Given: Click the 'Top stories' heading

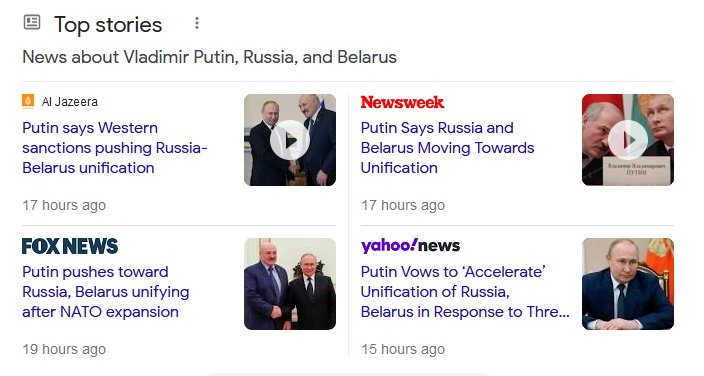Looking at the screenshot, I should coord(108,25).
